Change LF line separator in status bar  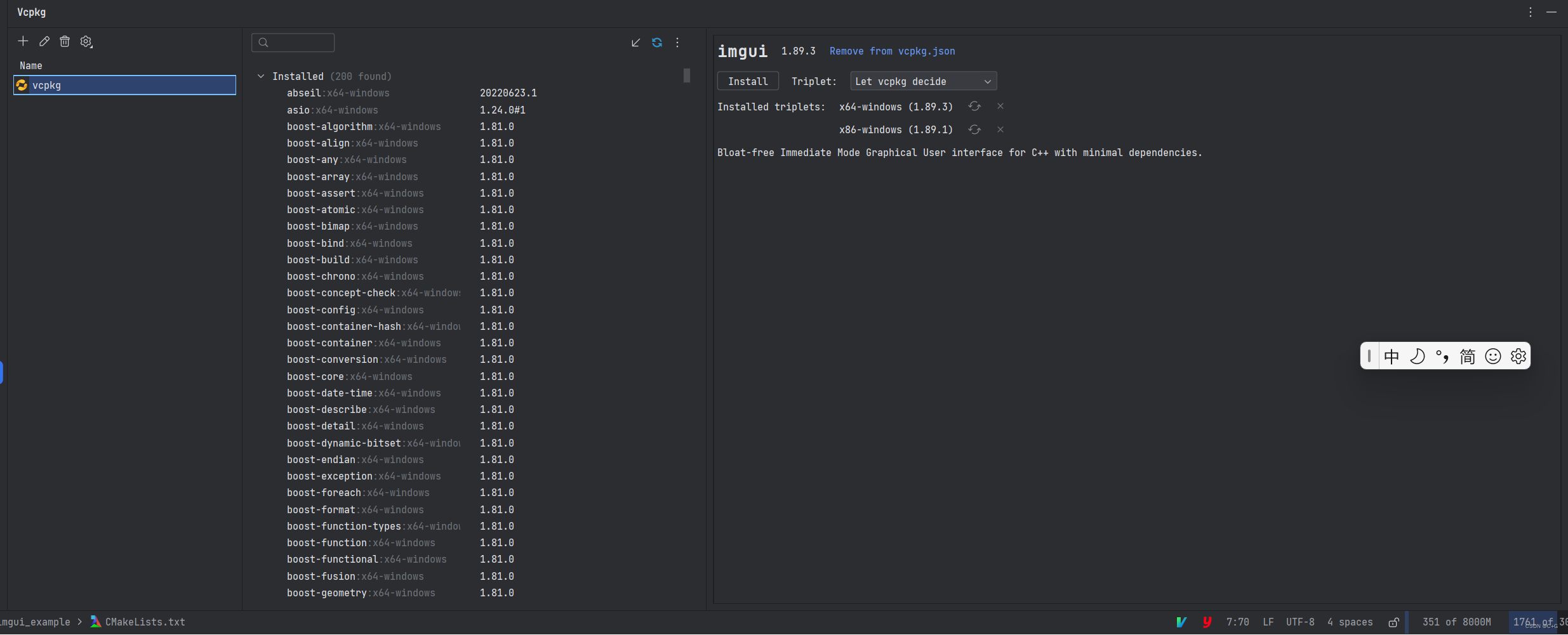click(x=1268, y=622)
